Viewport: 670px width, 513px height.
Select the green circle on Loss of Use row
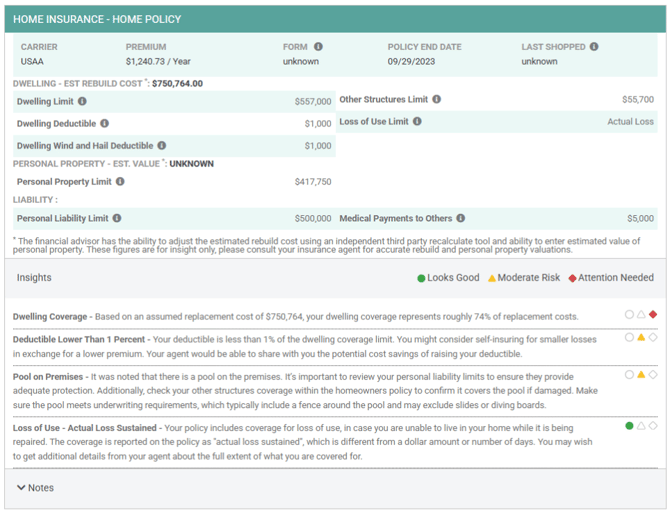[629, 425]
